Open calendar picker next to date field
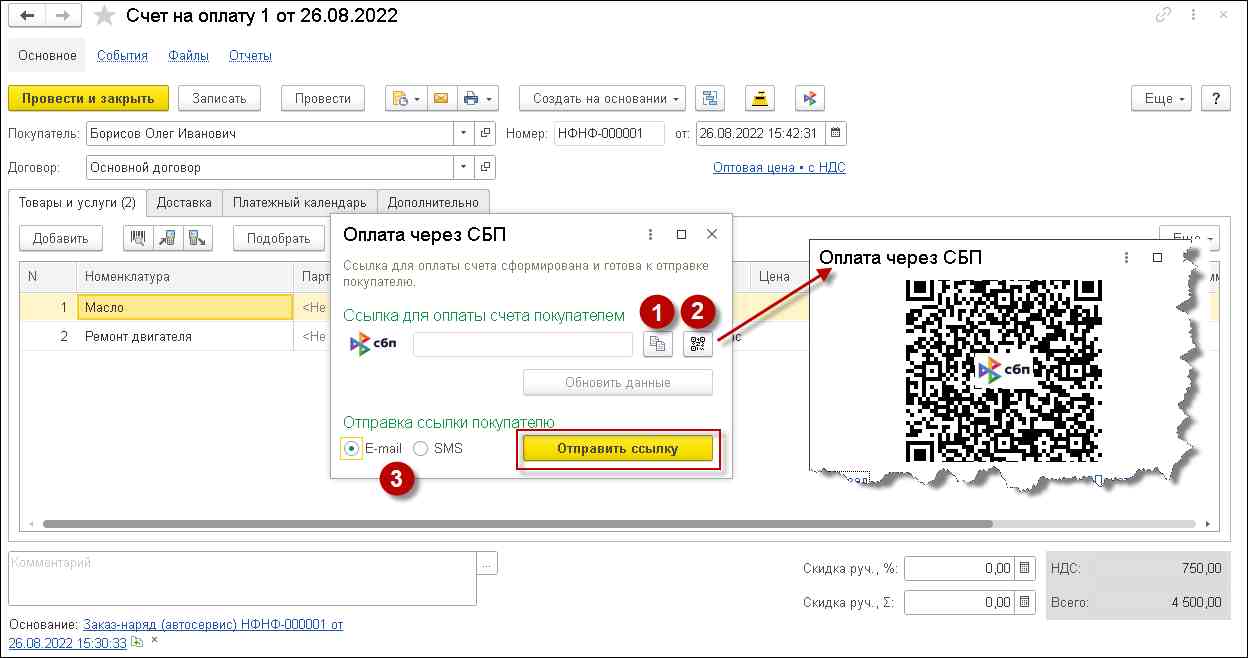Screen dimensions: 1248x658 tap(837, 133)
